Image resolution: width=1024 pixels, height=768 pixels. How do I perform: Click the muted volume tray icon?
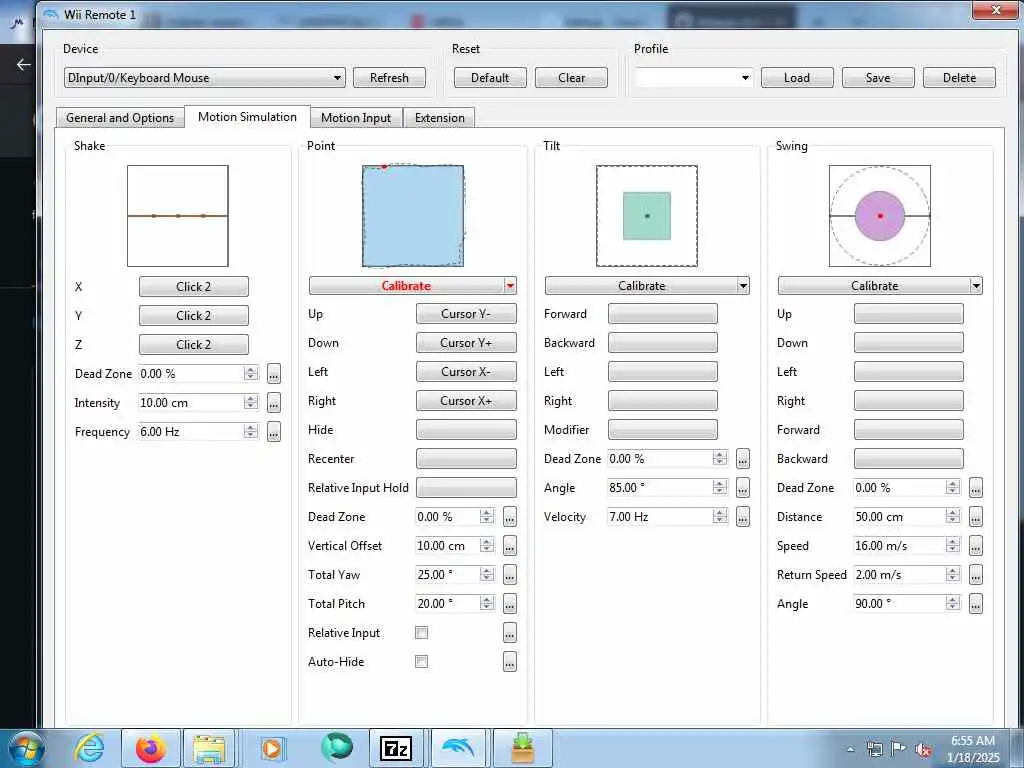click(924, 749)
